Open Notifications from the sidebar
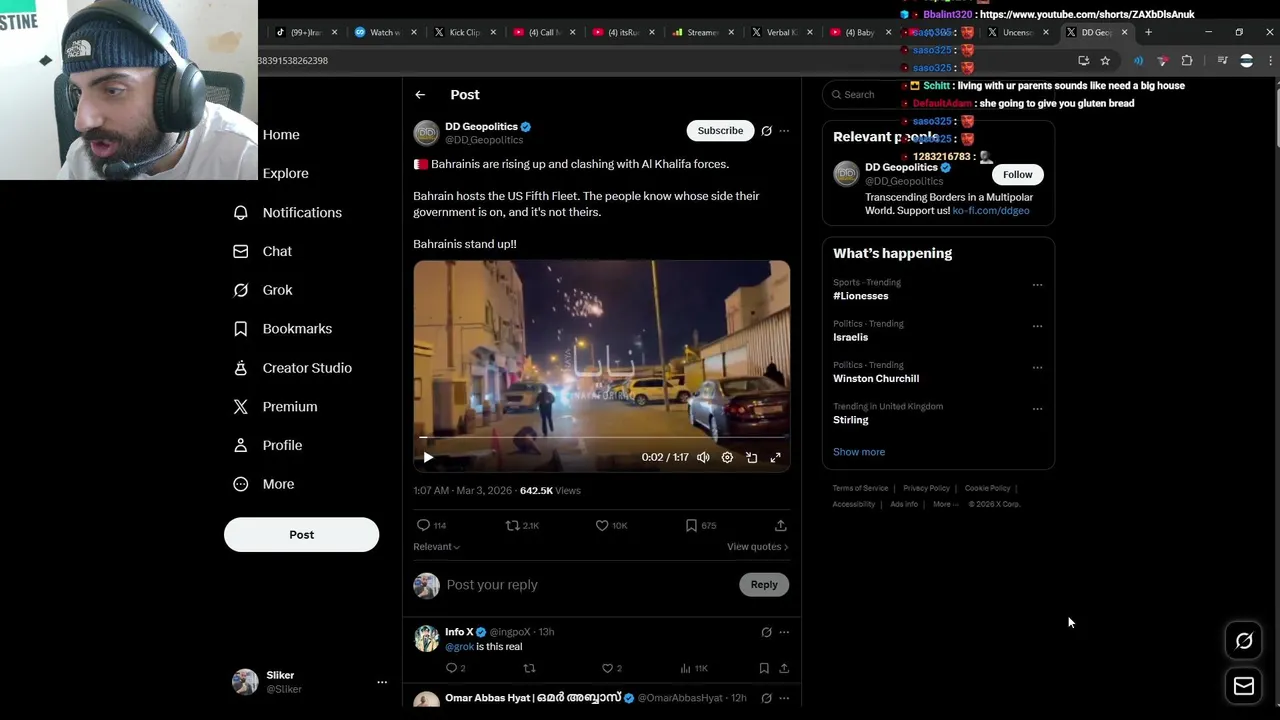This screenshot has height=720, width=1280. (288, 212)
